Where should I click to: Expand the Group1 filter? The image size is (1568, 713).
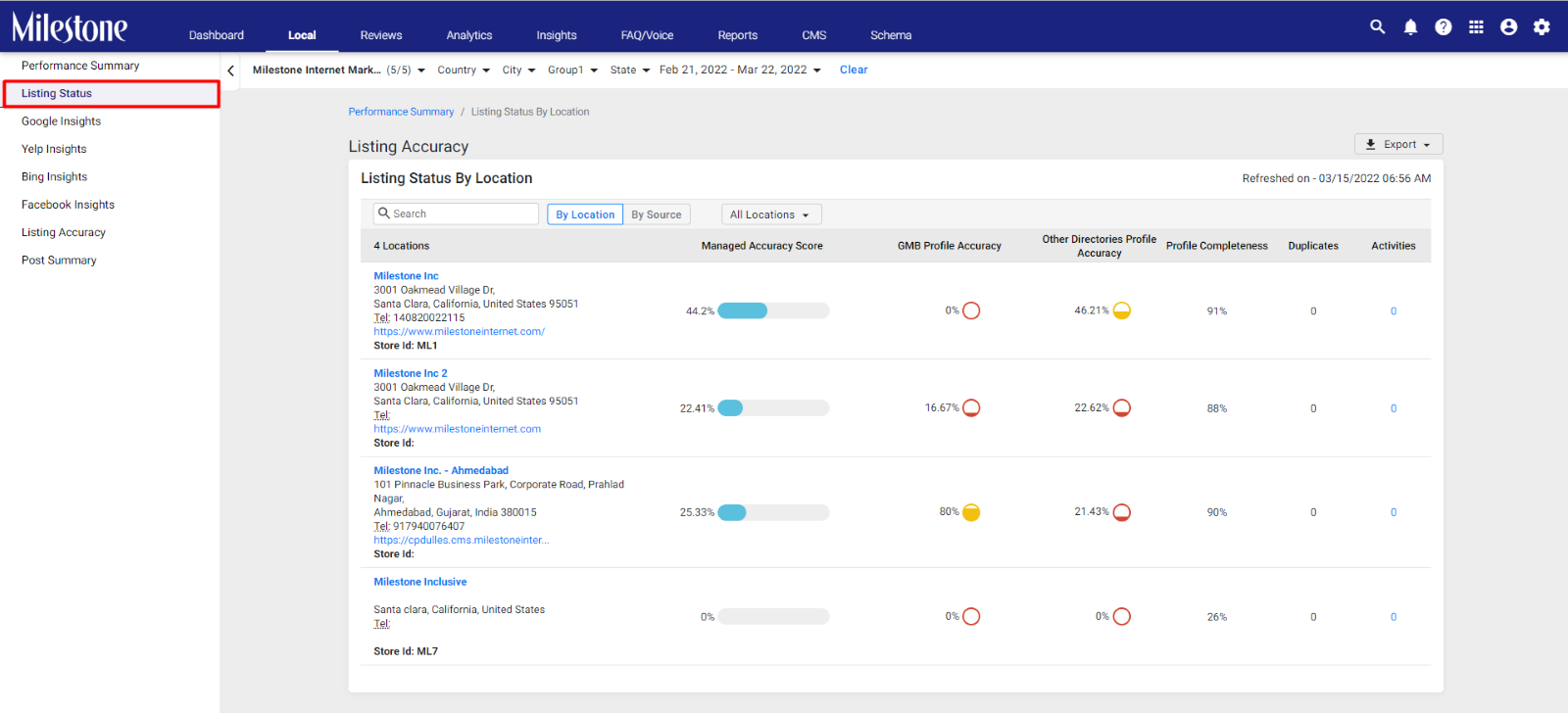(x=573, y=71)
